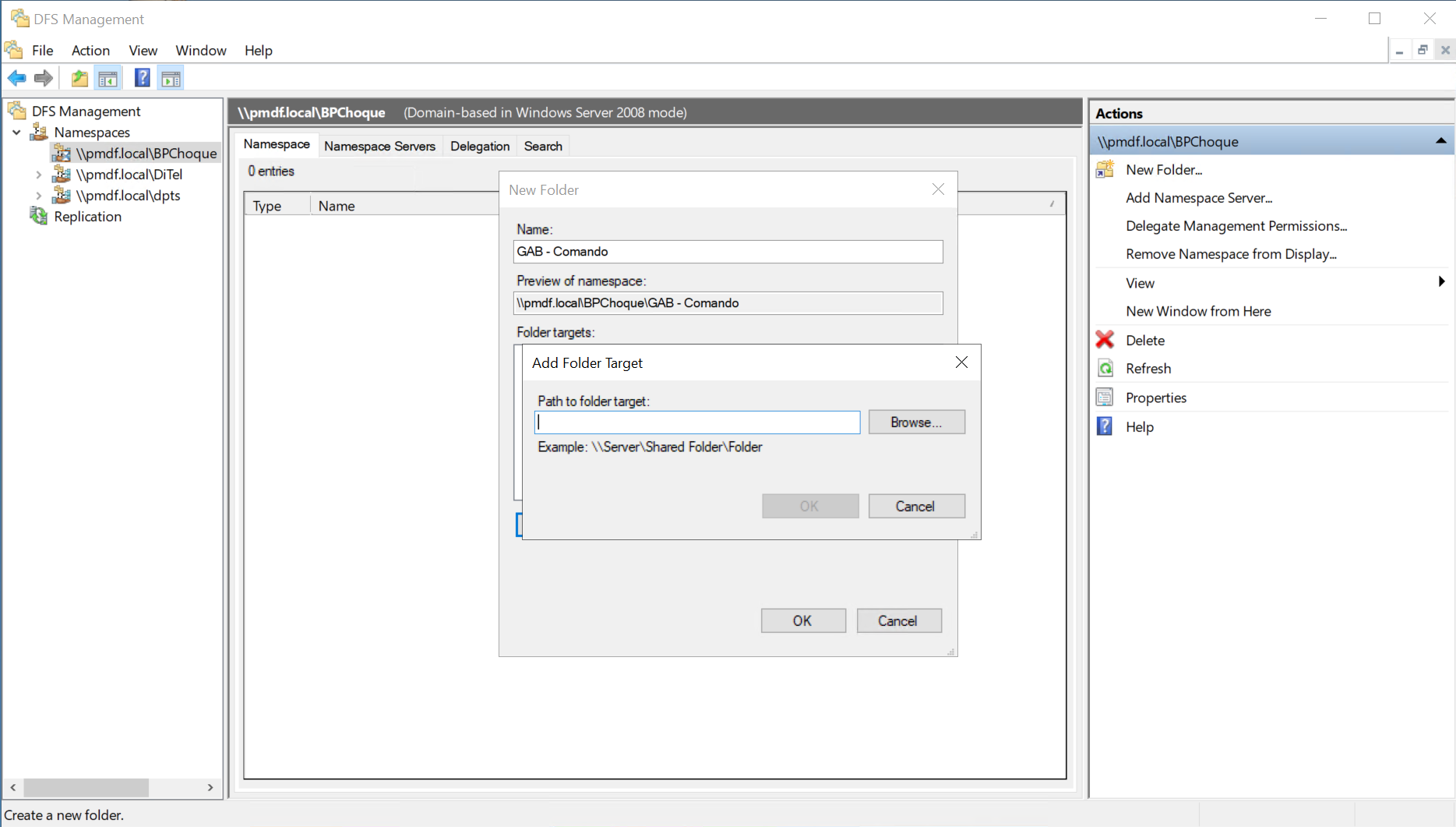The height and width of the screenshot is (827, 1456).
Task: Click the Refresh icon in Actions pane
Action: 1104,367
